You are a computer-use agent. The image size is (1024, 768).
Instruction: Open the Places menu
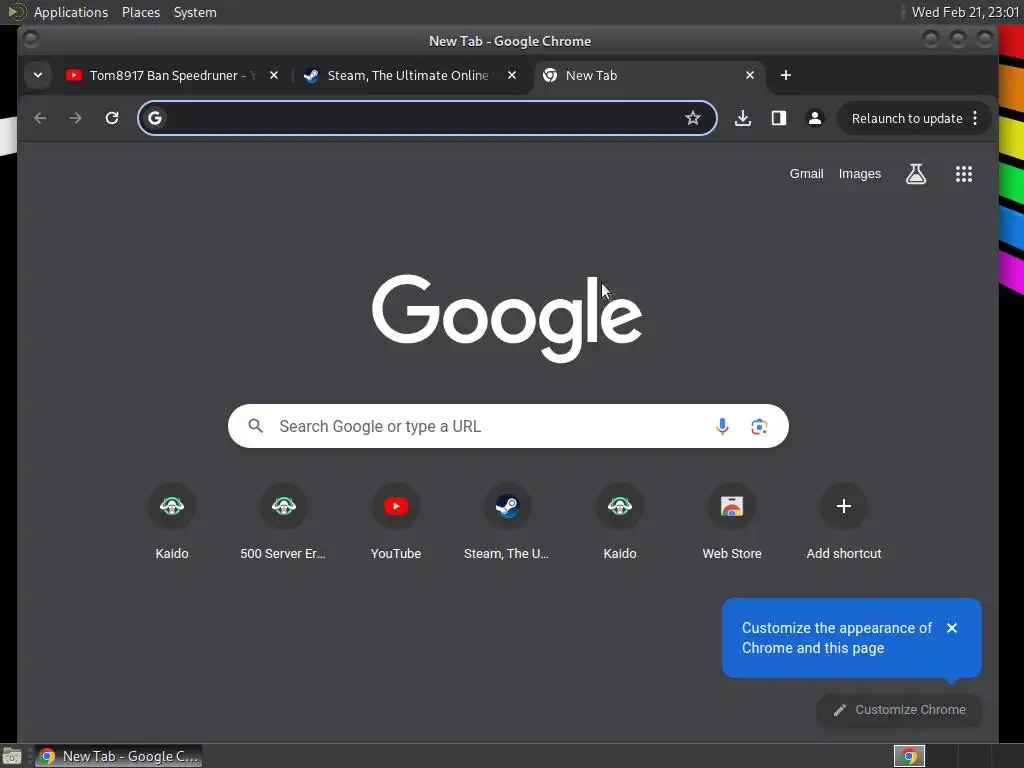pyautogui.click(x=141, y=12)
